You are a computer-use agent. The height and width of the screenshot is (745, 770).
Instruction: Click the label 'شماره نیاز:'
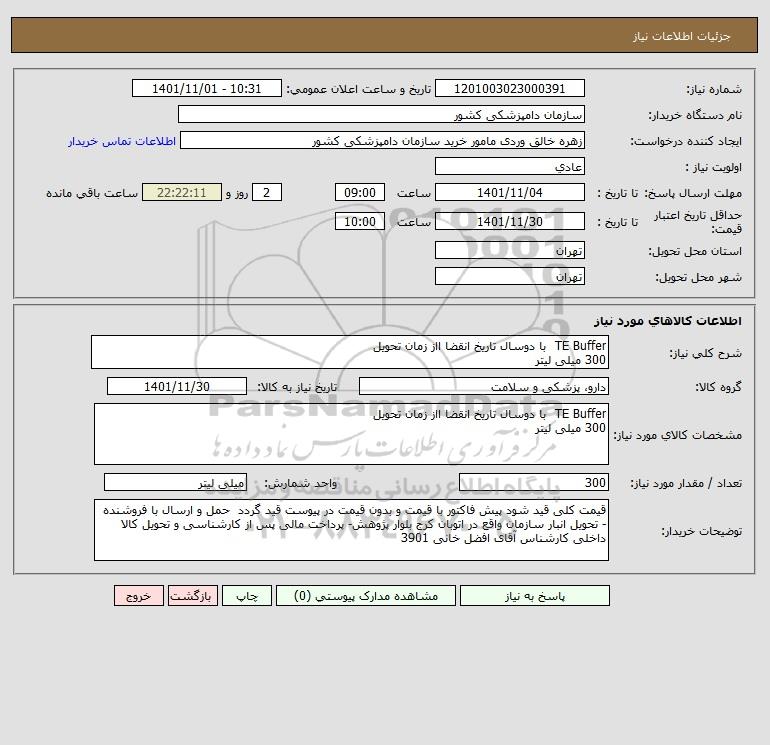(x=714, y=89)
